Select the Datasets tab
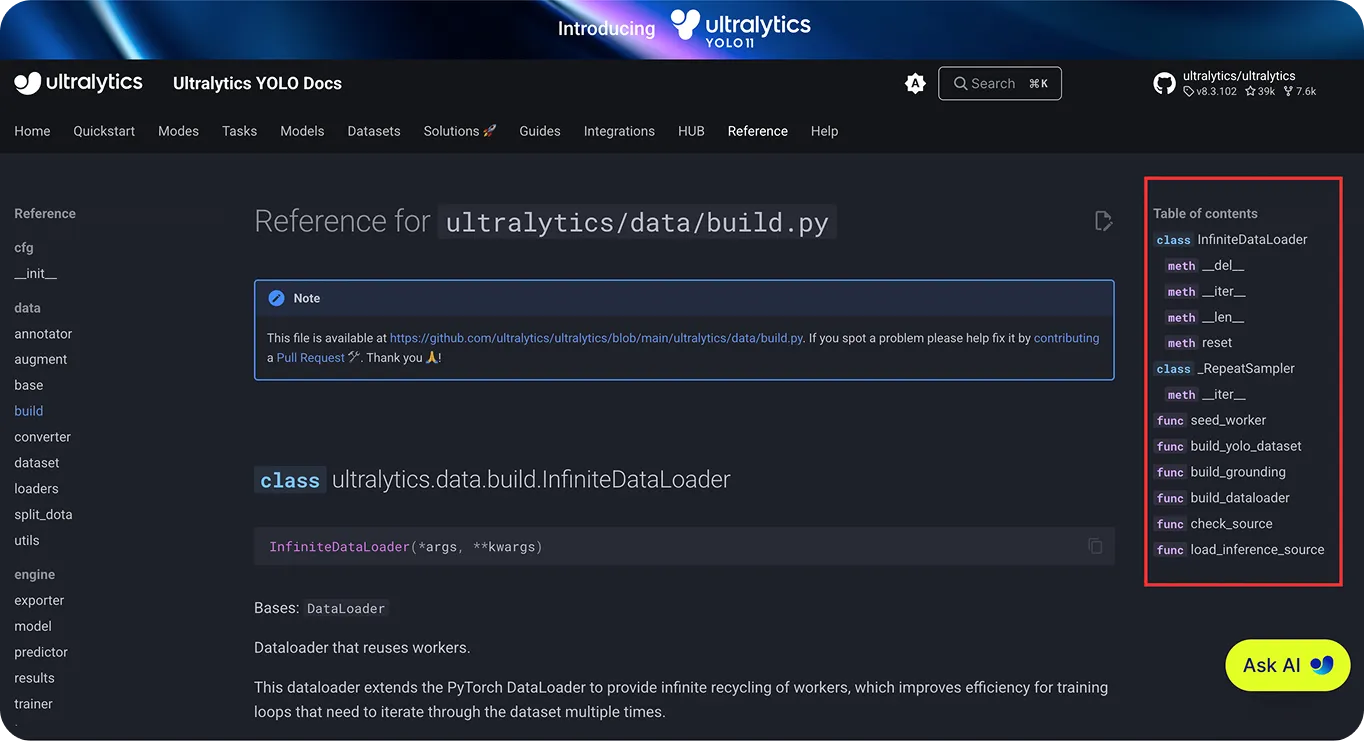Viewport: 1364px width, 741px height. [374, 131]
